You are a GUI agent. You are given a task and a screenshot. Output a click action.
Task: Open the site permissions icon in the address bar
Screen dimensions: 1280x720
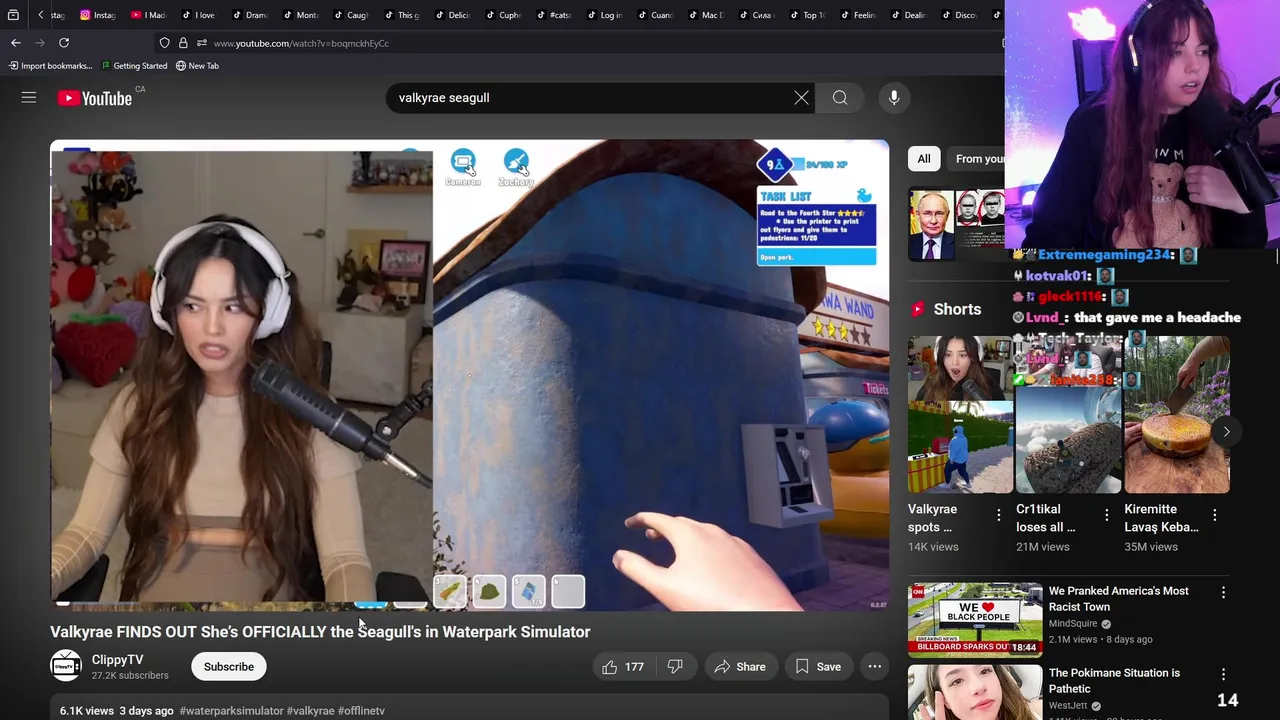click(x=202, y=43)
